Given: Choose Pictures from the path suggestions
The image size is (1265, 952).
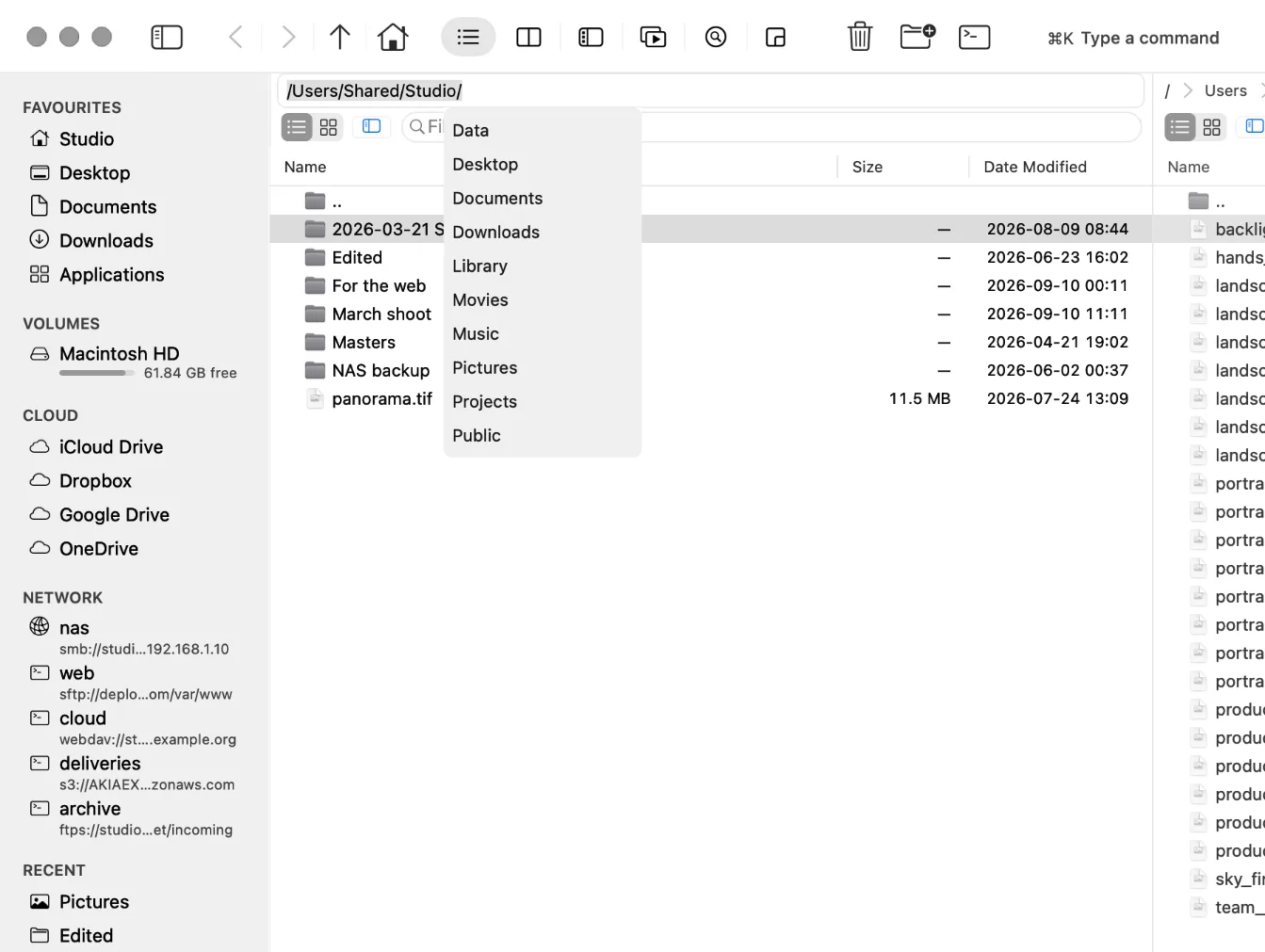Looking at the screenshot, I should pos(543,368).
